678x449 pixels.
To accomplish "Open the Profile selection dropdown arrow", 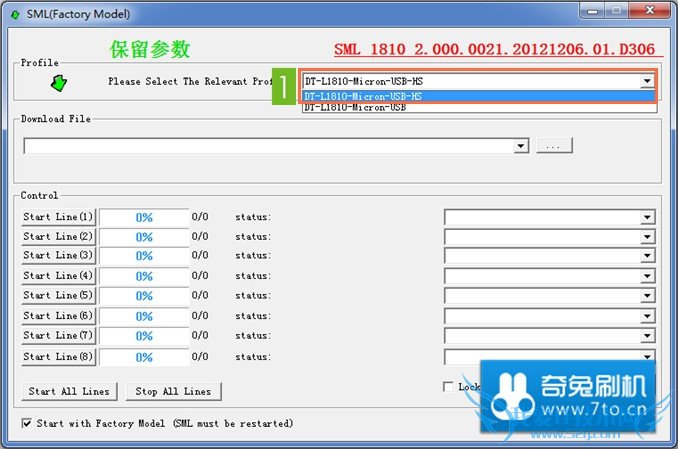I will click(647, 81).
